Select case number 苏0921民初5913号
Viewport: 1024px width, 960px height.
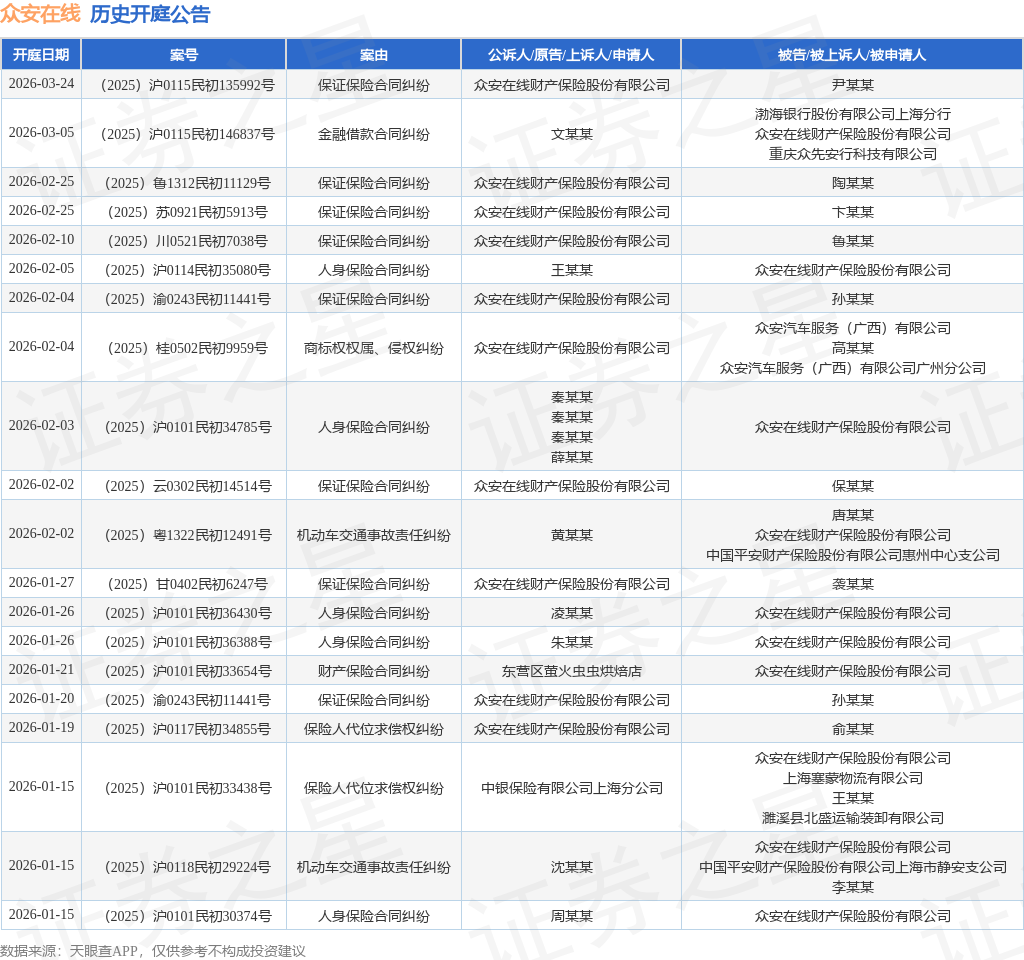click(x=187, y=212)
